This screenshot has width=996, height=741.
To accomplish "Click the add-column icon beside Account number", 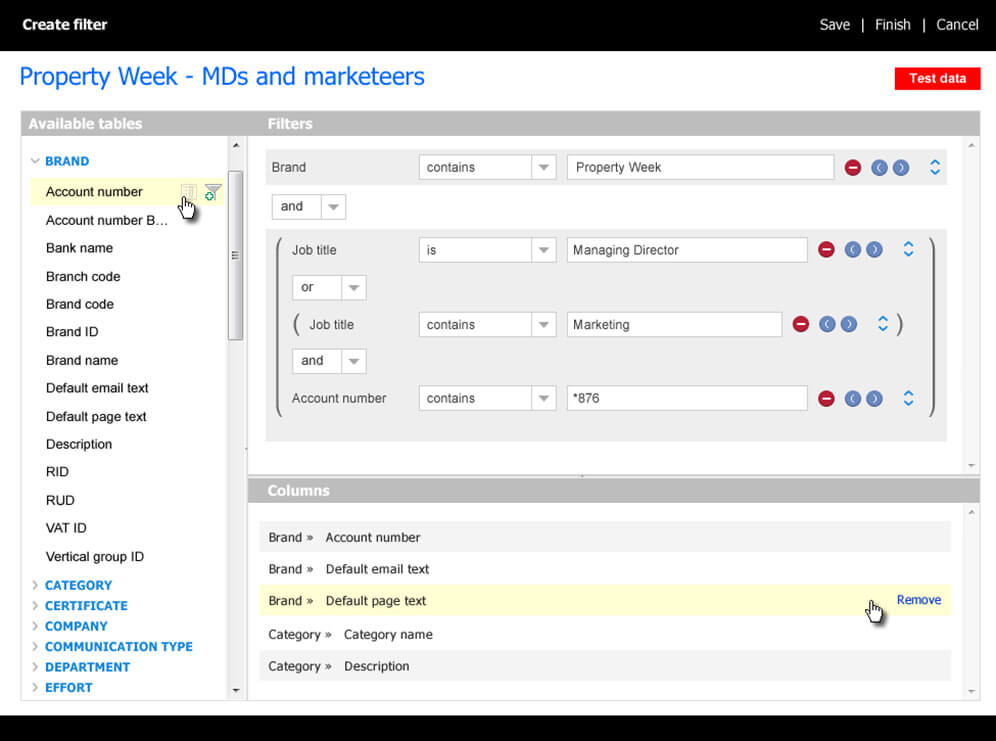I will coord(188,192).
